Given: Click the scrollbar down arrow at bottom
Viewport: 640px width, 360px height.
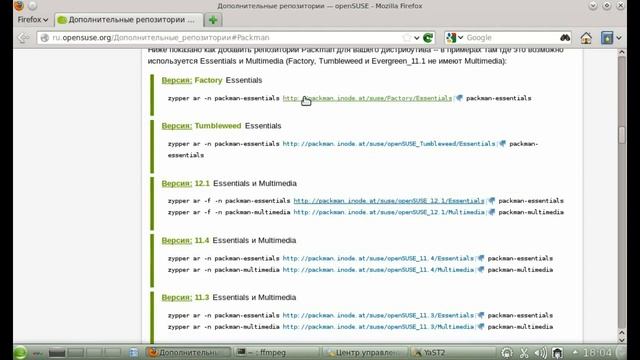Looking at the screenshot, I should [x=622, y=340].
